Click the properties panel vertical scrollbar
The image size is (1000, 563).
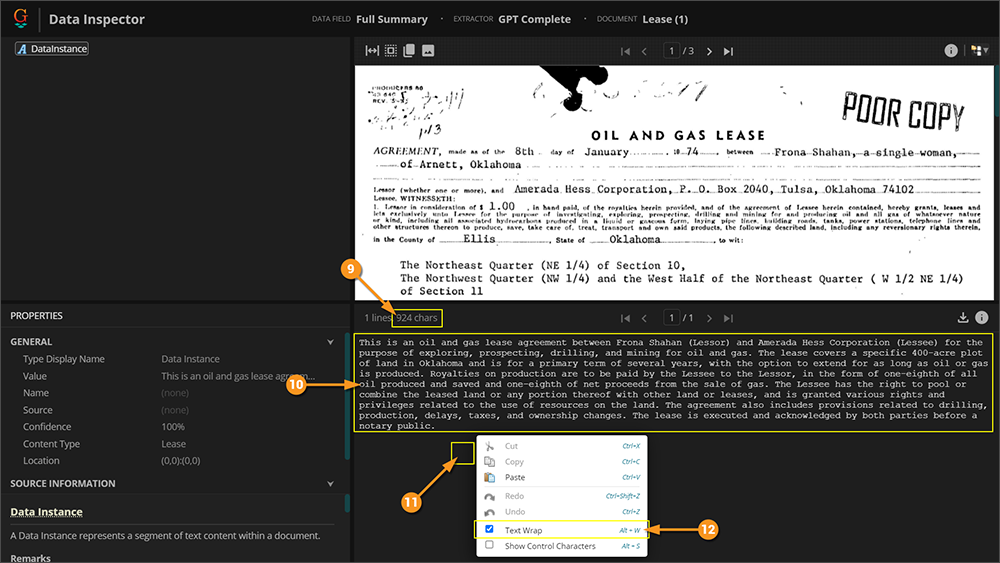point(347,395)
